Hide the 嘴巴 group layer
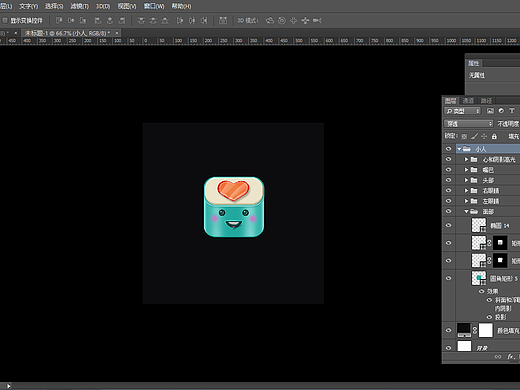The height and width of the screenshot is (390, 520). coord(449,170)
